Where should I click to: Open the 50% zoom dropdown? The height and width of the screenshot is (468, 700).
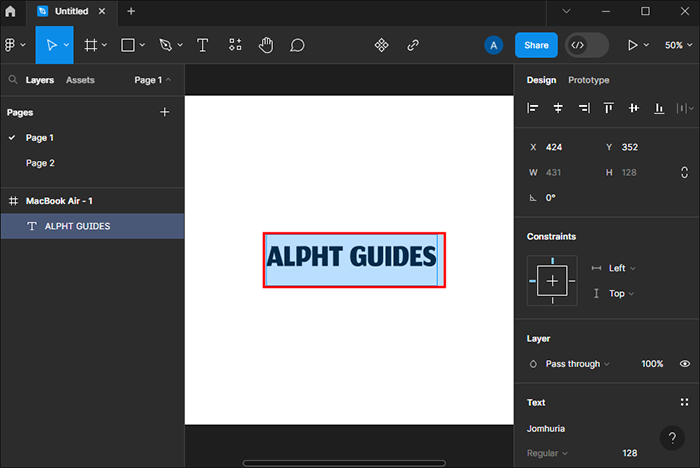(x=673, y=45)
